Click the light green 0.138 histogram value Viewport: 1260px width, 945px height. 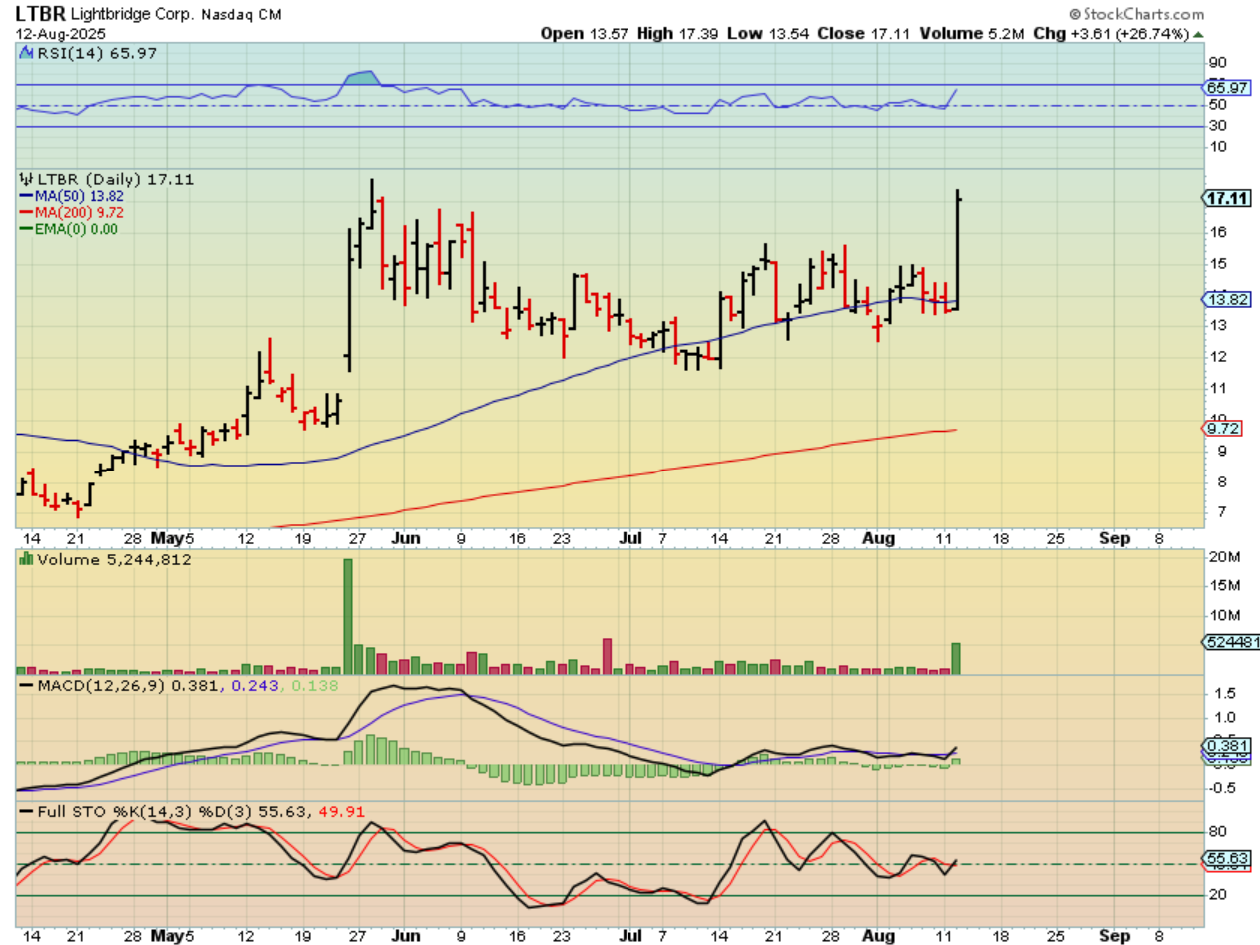click(x=316, y=685)
